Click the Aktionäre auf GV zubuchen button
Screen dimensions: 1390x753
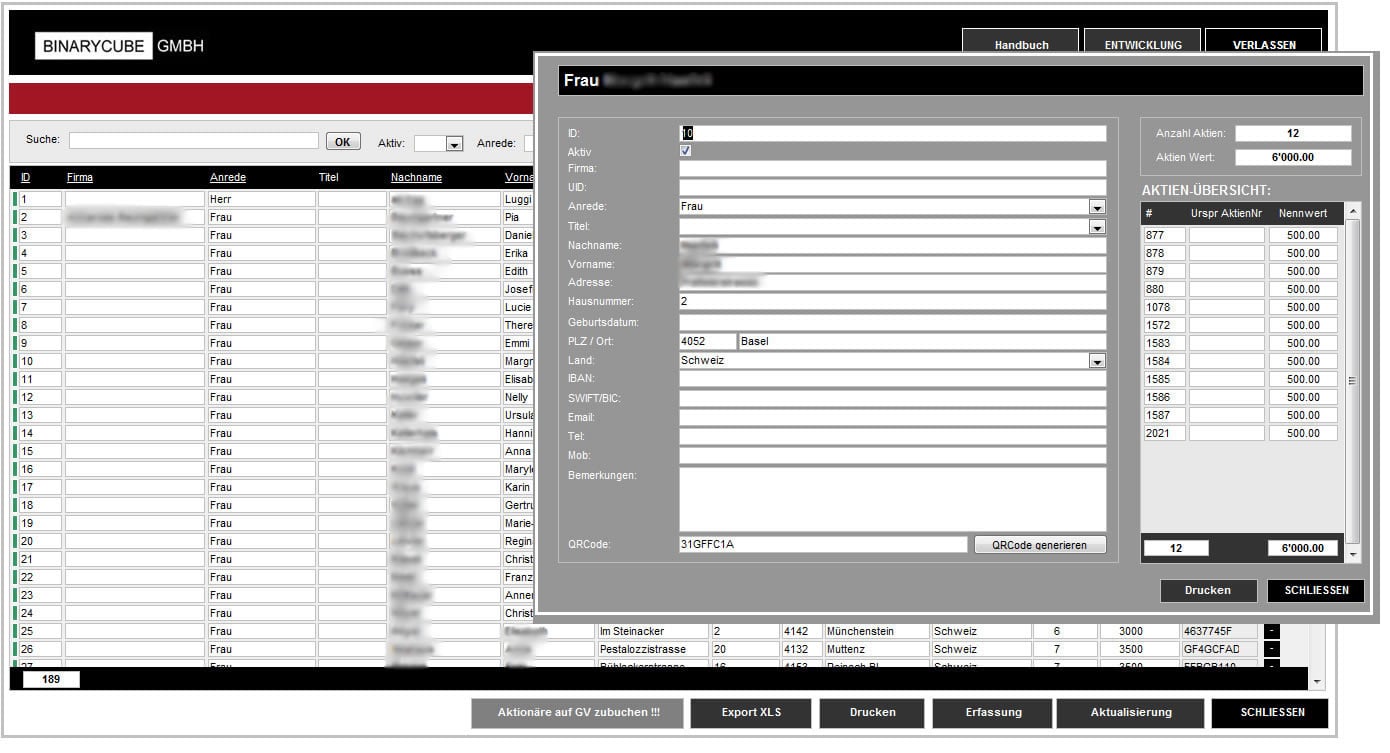(578, 713)
